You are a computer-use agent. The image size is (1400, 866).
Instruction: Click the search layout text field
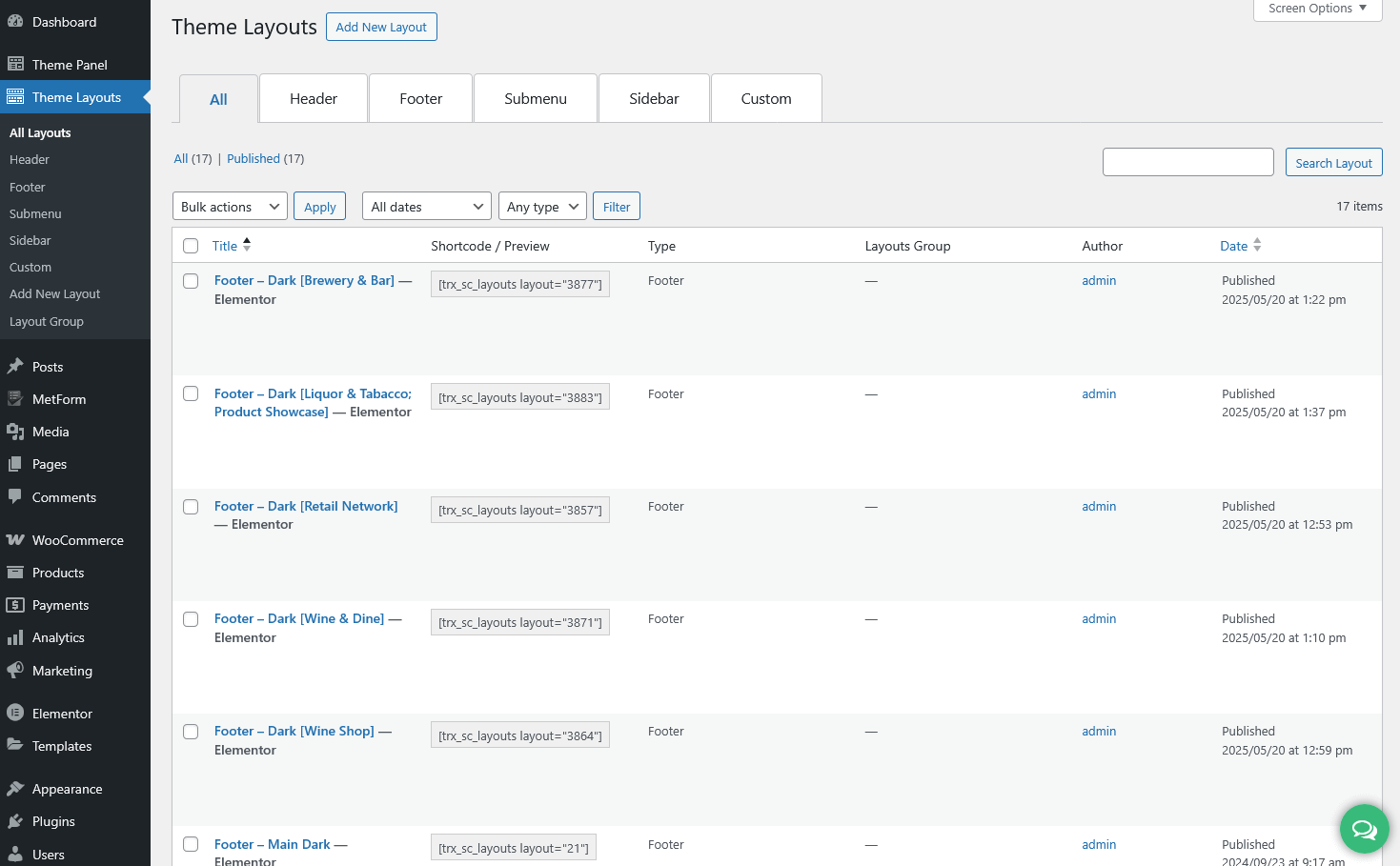click(x=1188, y=162)
